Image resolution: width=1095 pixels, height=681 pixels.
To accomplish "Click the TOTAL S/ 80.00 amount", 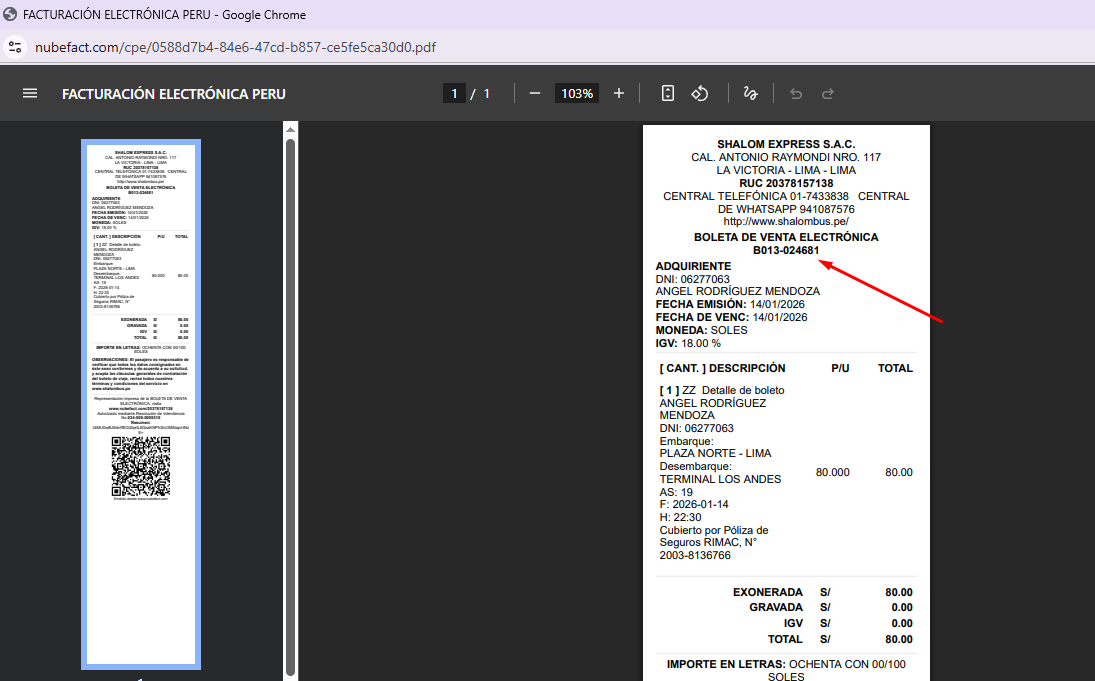I will click(x=898, y=639).
